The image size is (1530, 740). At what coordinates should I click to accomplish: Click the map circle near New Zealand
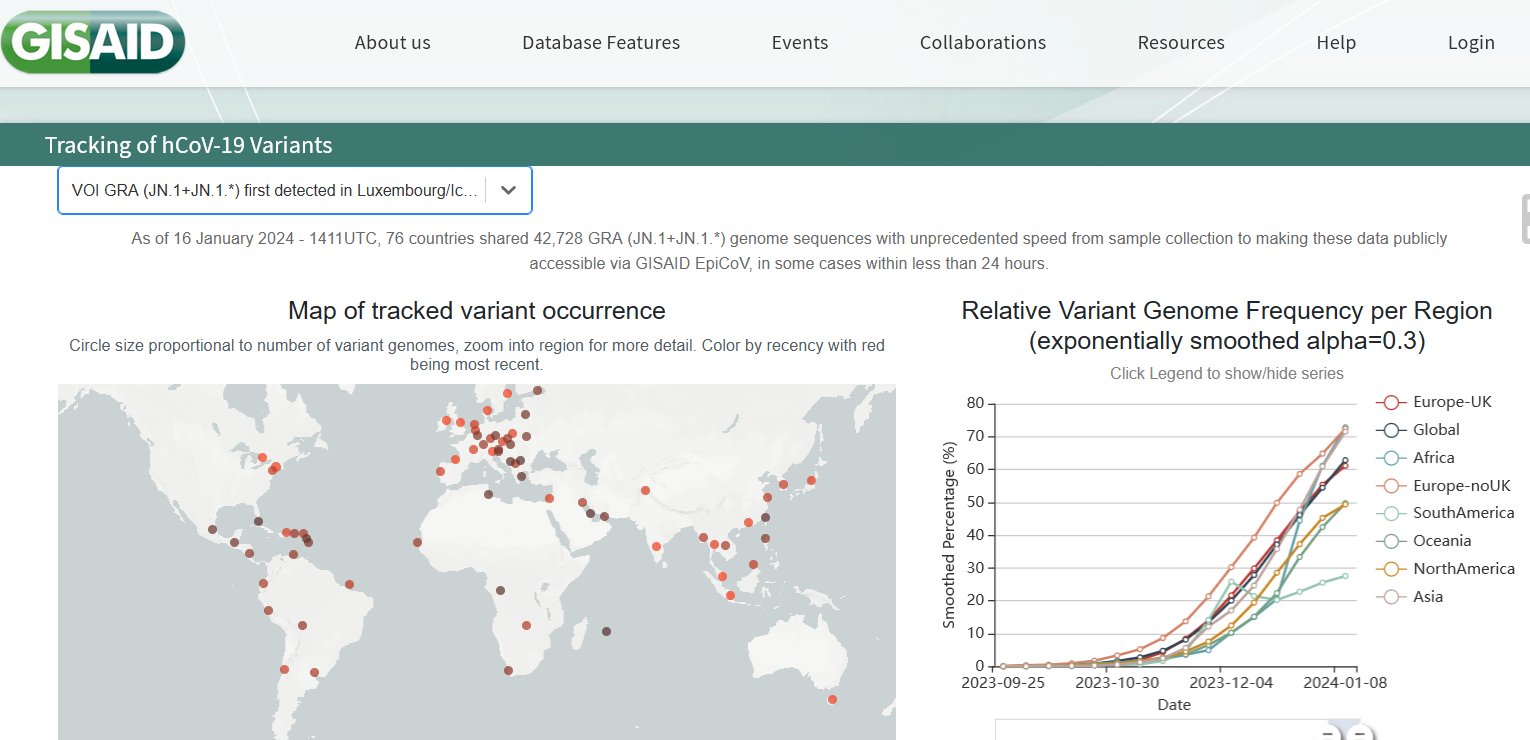[x=832, y=699]
